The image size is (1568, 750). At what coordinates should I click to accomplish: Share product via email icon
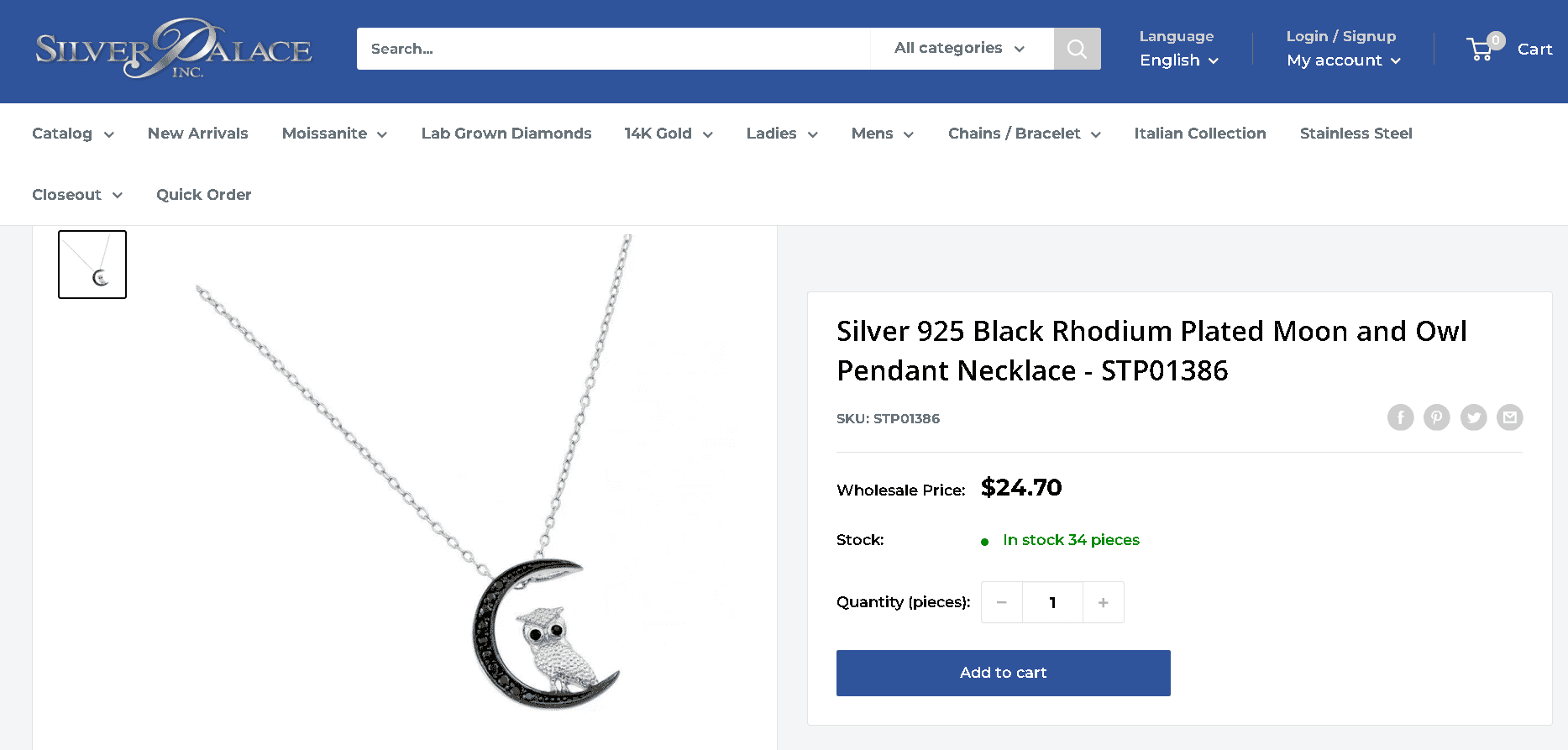[1509, 417]
